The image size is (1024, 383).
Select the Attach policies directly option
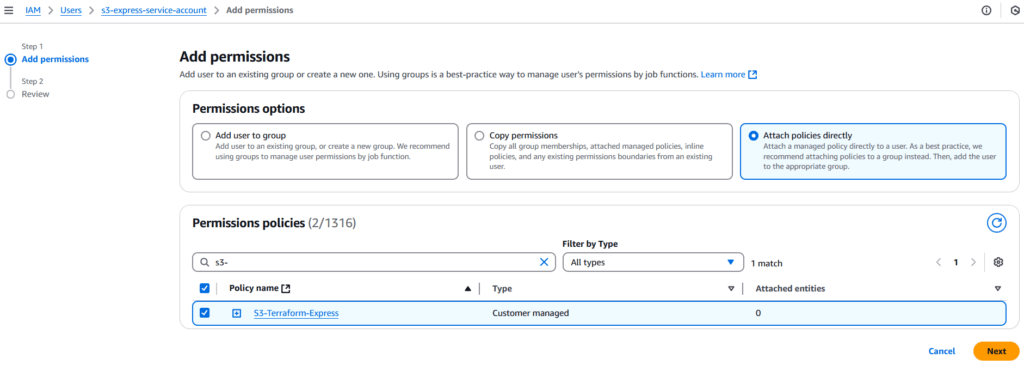click(x=754, y=136)
